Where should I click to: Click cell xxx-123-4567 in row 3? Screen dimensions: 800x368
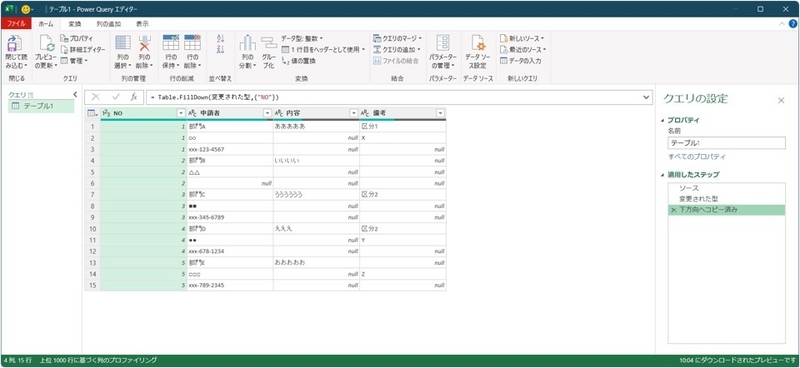pyautogui.click(x=230, y=150)
